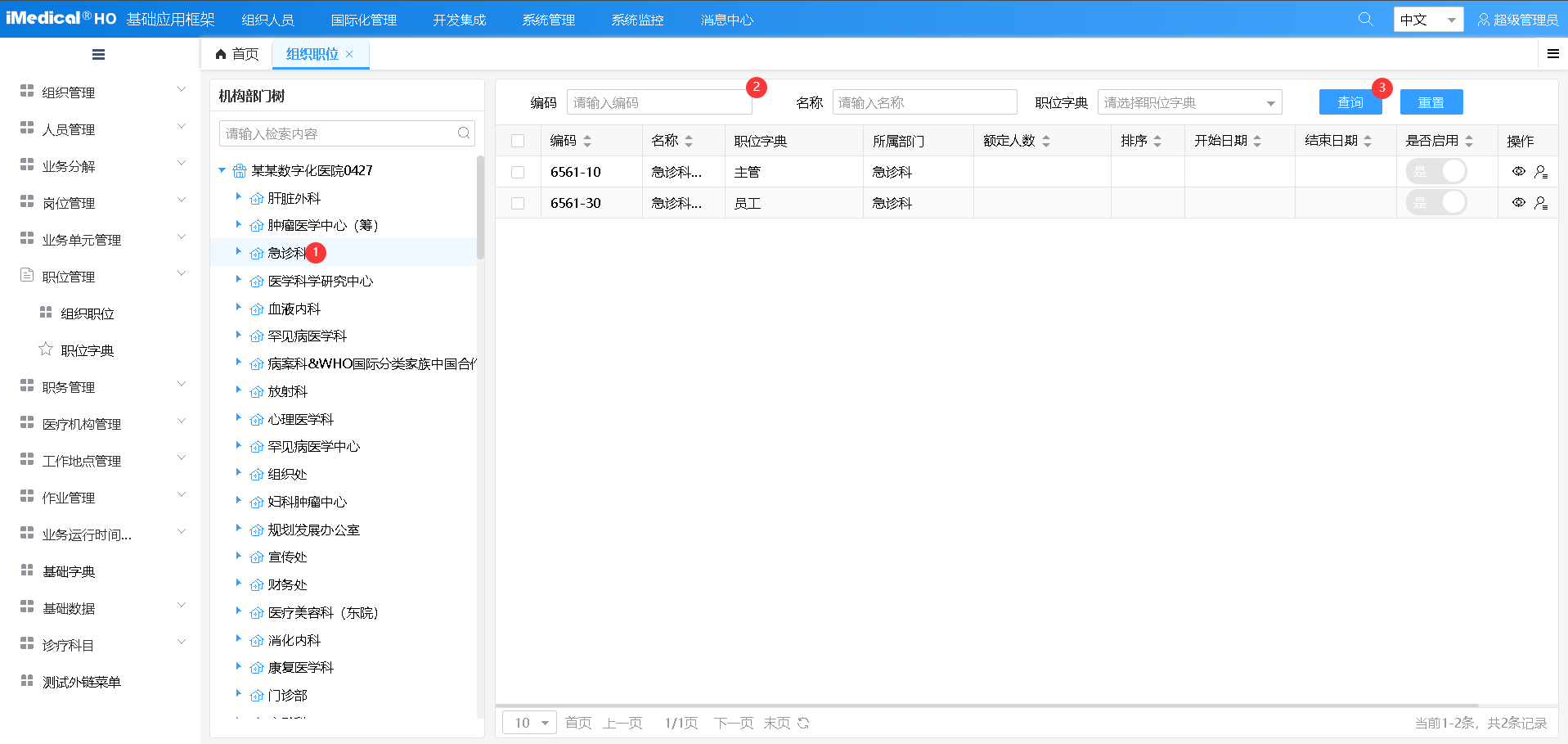Click the search magnifier icon in top bar
Screen dimensions: 1568x744
[x=1365, y=19]
